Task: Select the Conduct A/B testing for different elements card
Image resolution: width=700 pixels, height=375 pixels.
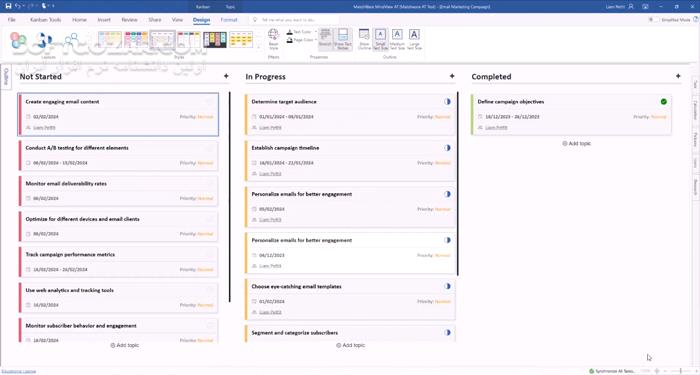Action: click(118, 155)
